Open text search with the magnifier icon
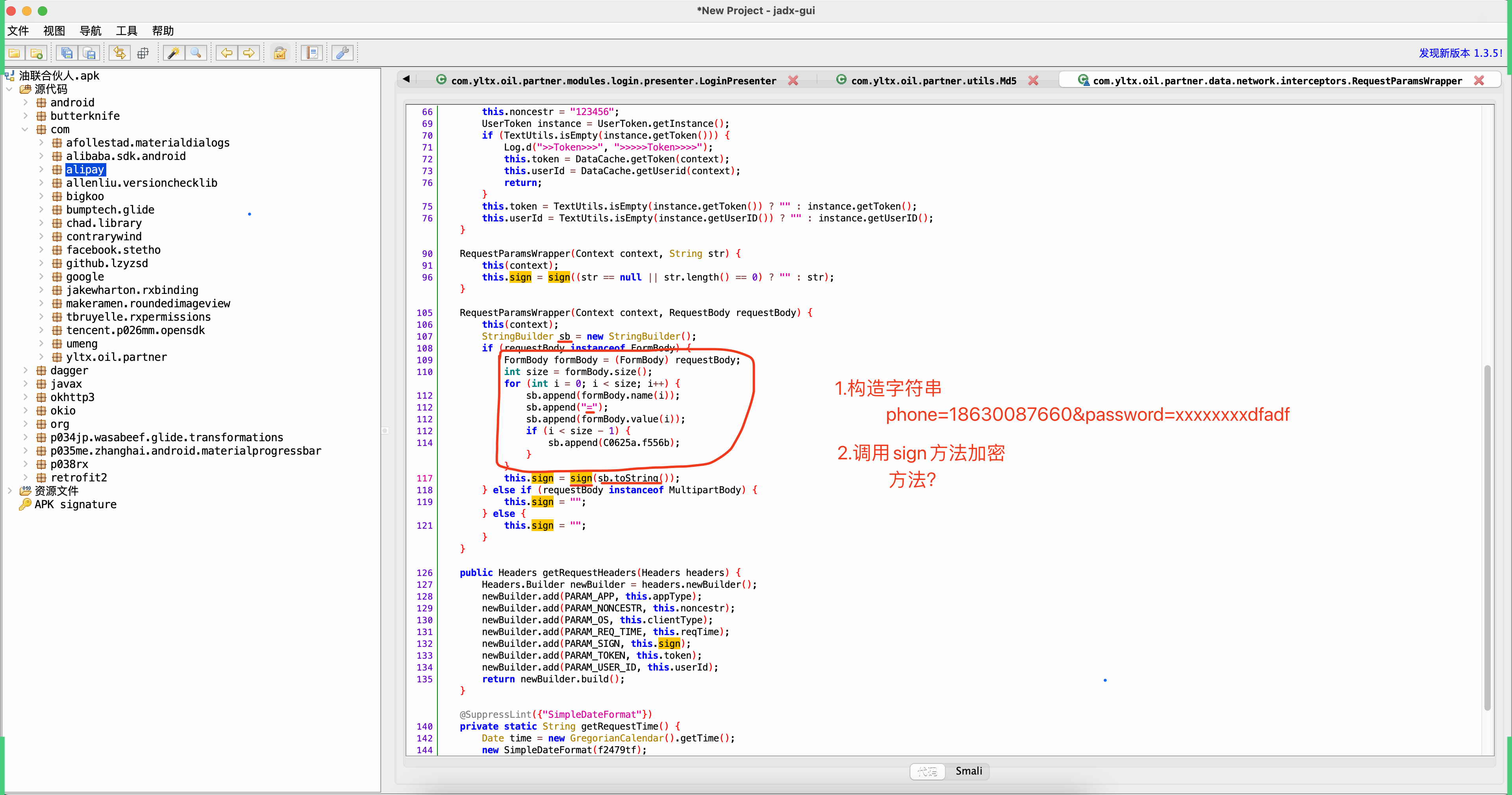The image size is (1512, 795). (196, 52)
